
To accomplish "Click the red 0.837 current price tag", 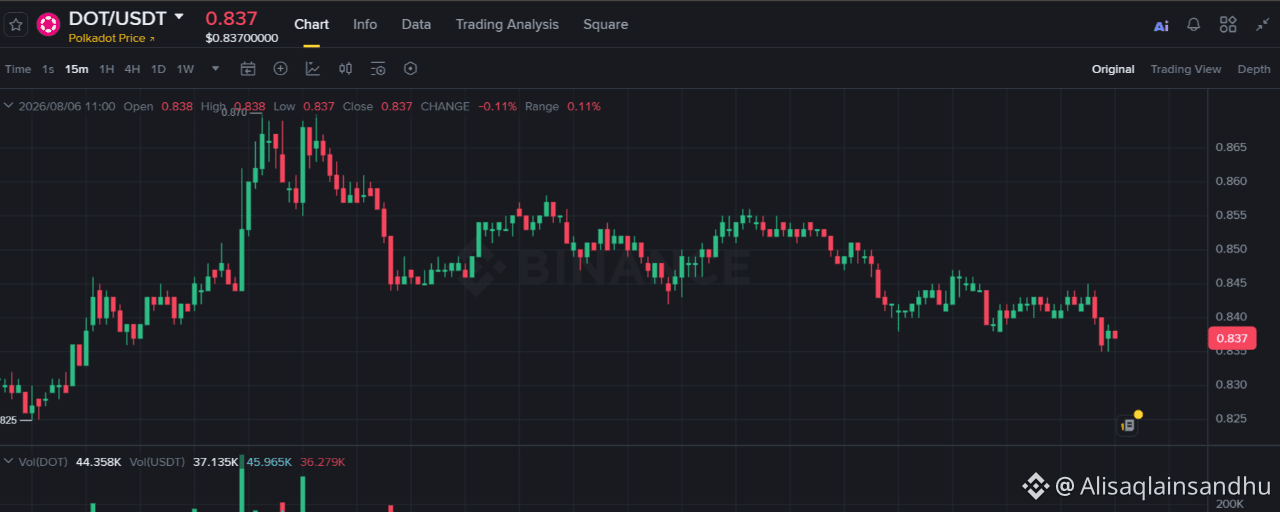I will (x=1231, y=338).
